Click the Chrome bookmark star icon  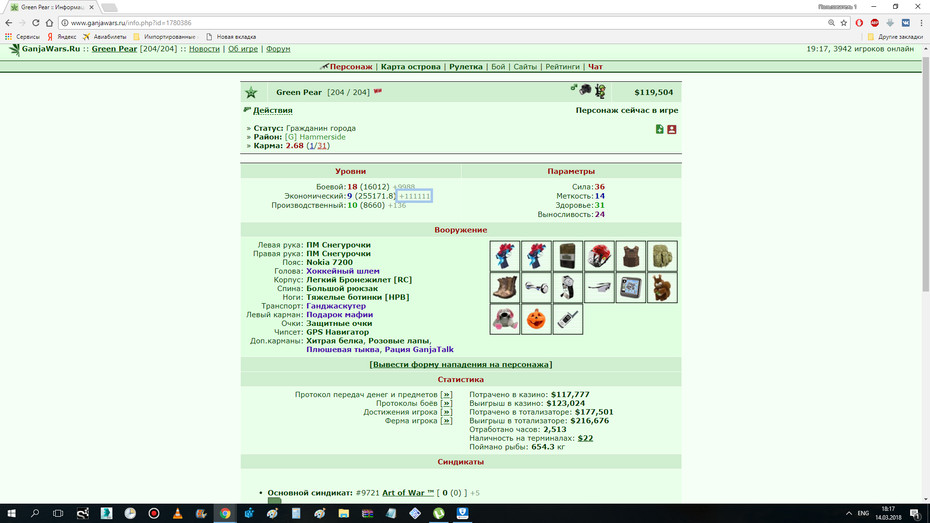[x=843, y=23]
